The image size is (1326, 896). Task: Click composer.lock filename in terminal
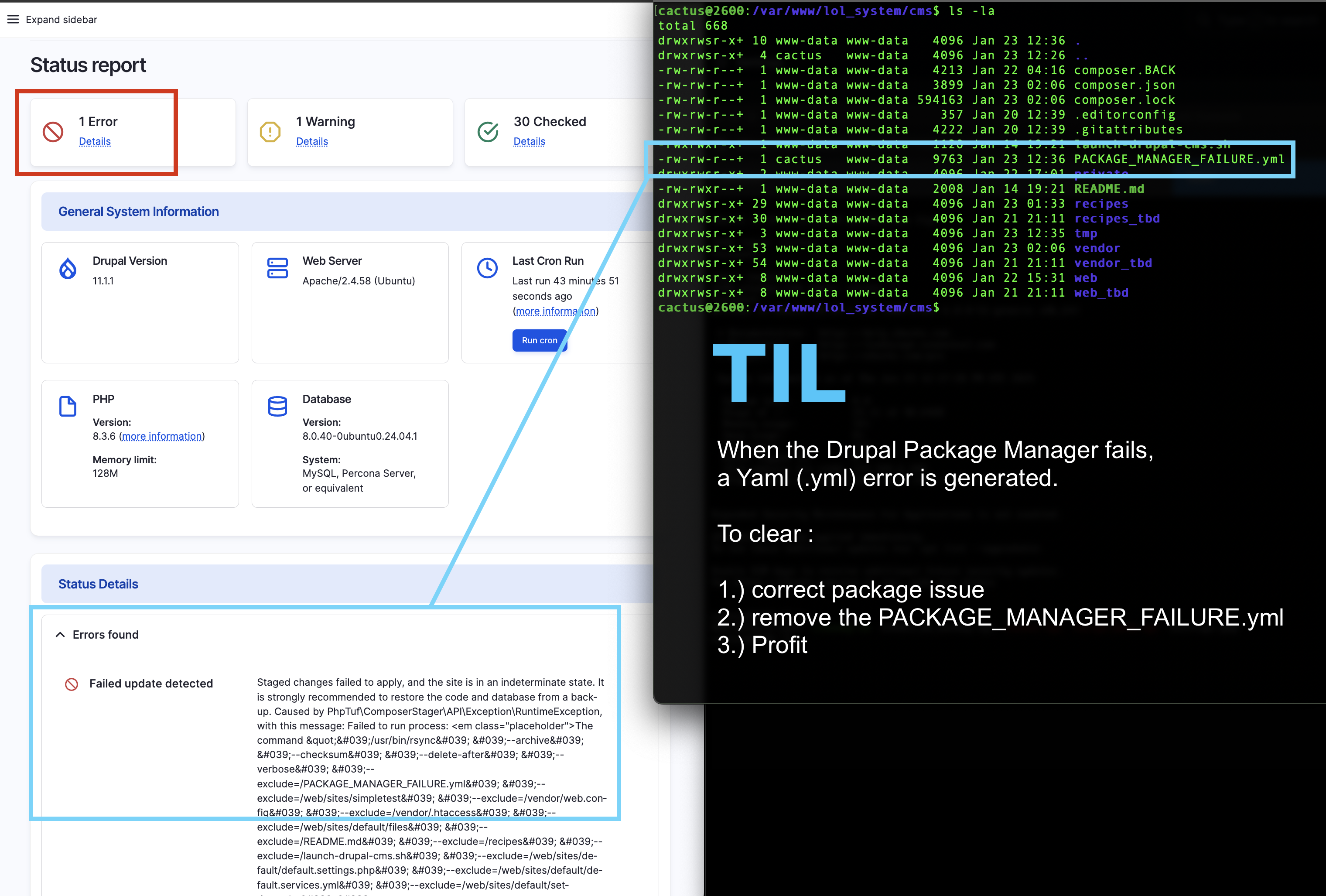click(1124, 100)
